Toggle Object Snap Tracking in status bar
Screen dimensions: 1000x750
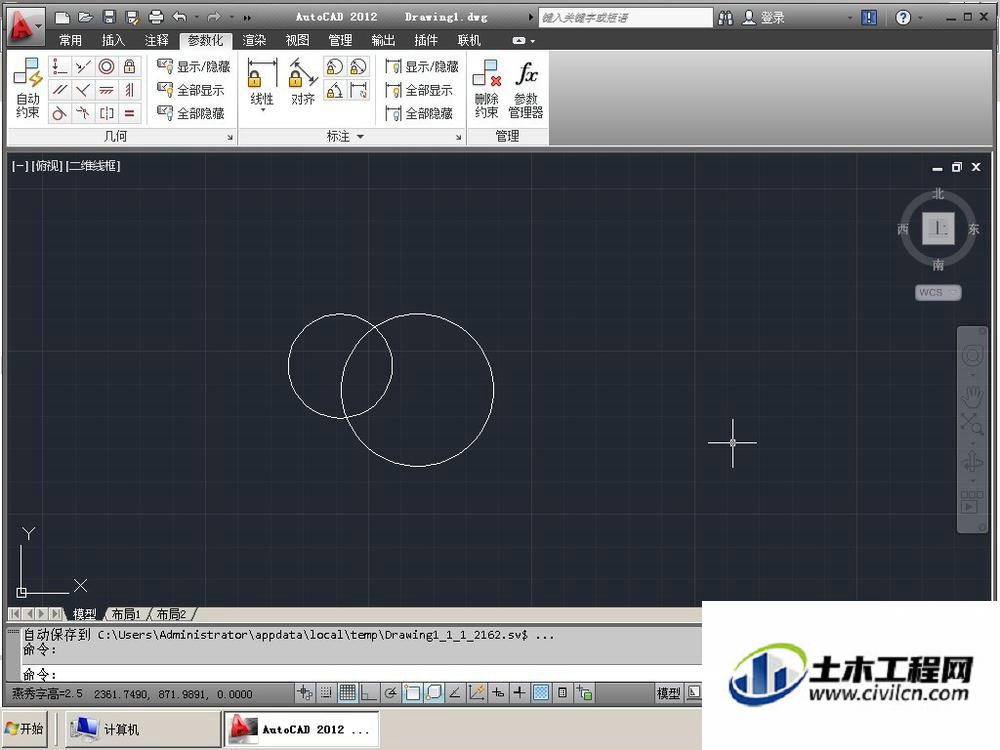click(455, 693)
